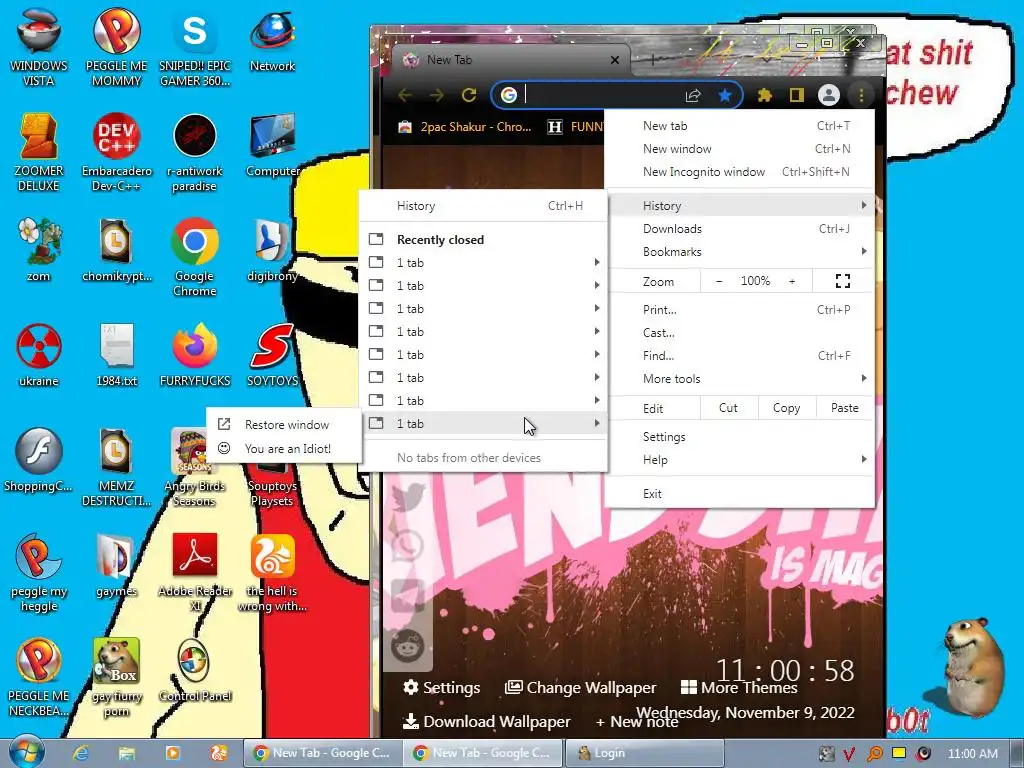Click Download Wallpaper link on page
This screenshot has height=768, width=1024.
tap(487, 722)
